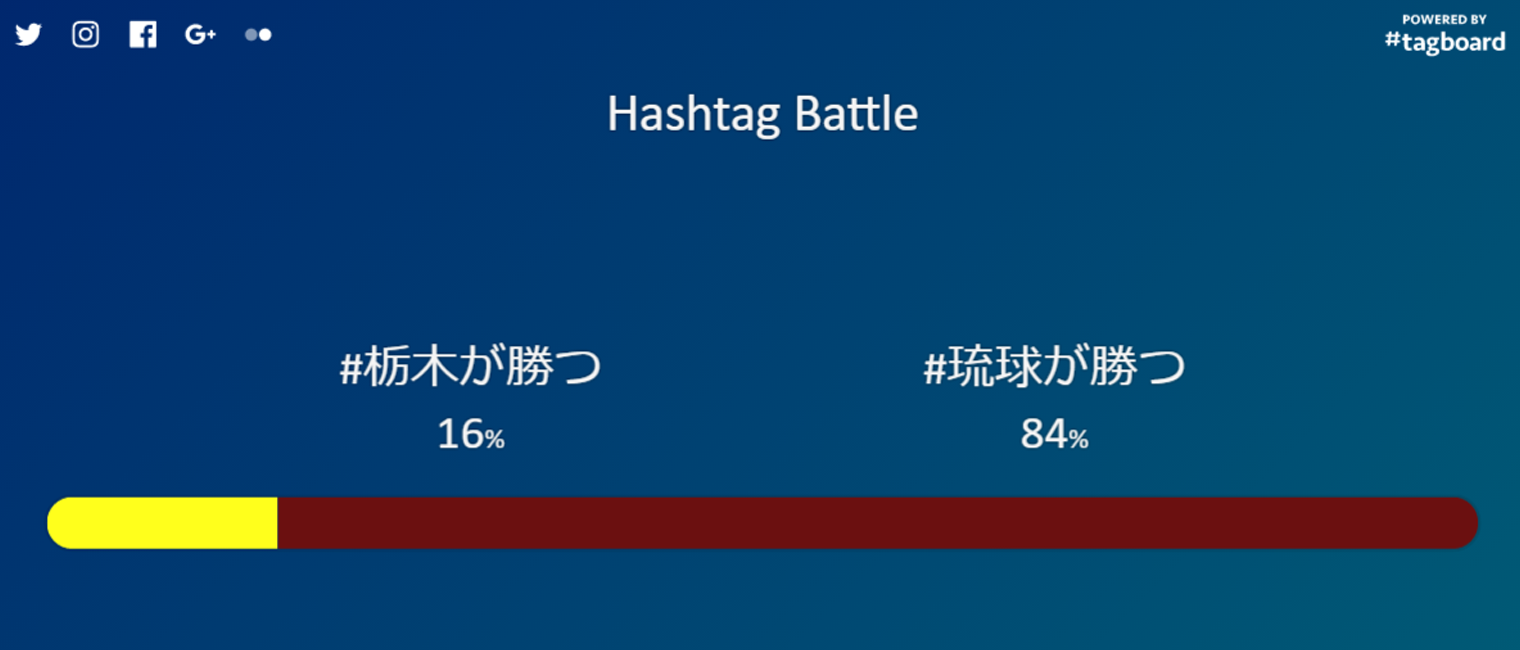The height and width of the screenshot is (650, 1520).
Task: Click the number 16 under #栃木が勝つ
Action: point(460,434)
